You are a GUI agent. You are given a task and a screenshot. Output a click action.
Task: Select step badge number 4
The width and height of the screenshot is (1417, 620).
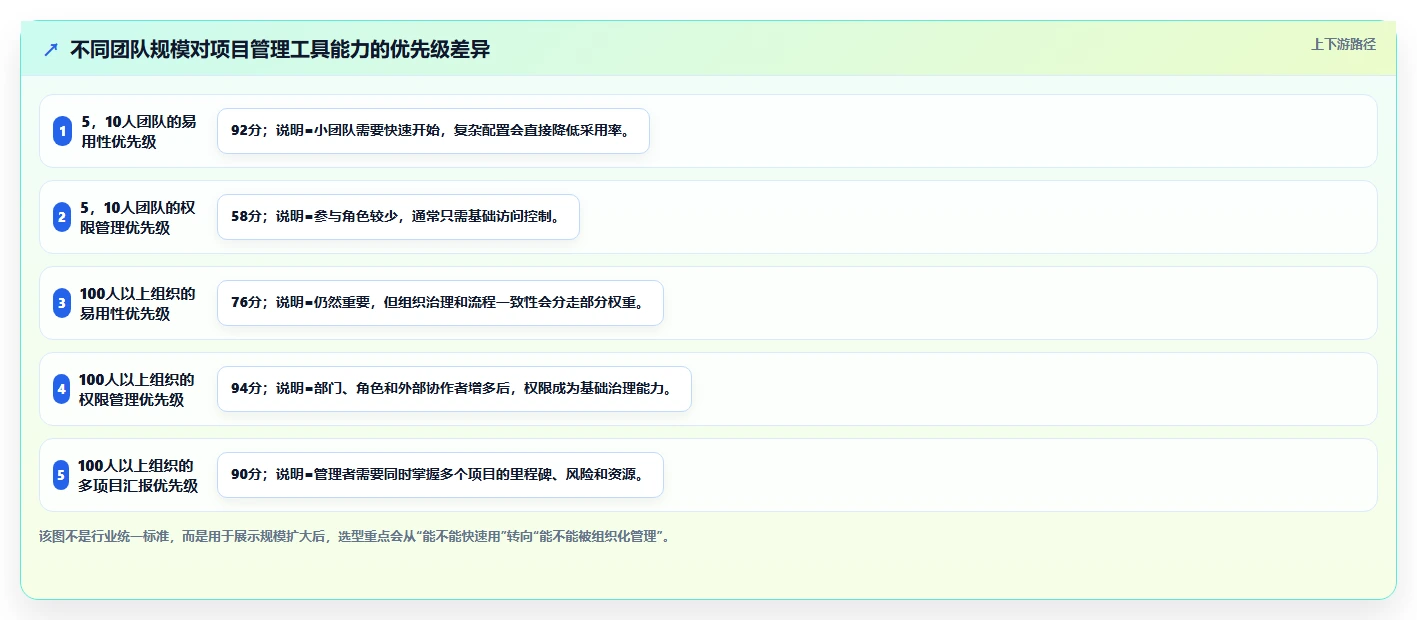[x=62, y=389]
